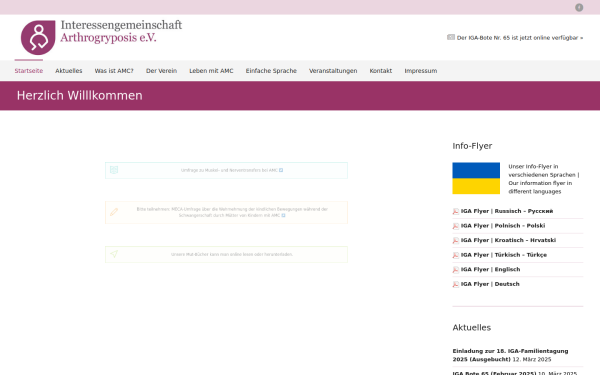
Task: Click the paper plane icon in Mut-Bücher banner
Action: point(114,254)
